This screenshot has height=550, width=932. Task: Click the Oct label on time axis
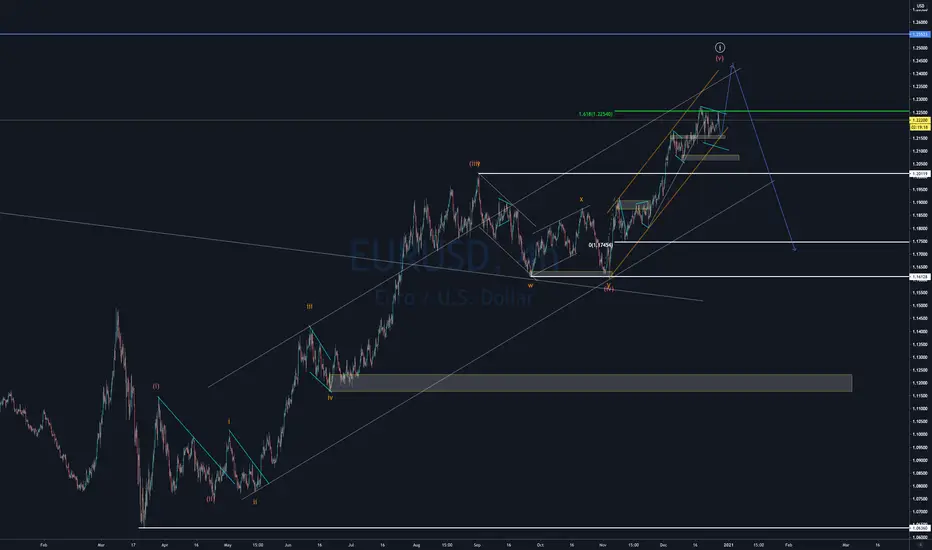click(x=540, y=544)
